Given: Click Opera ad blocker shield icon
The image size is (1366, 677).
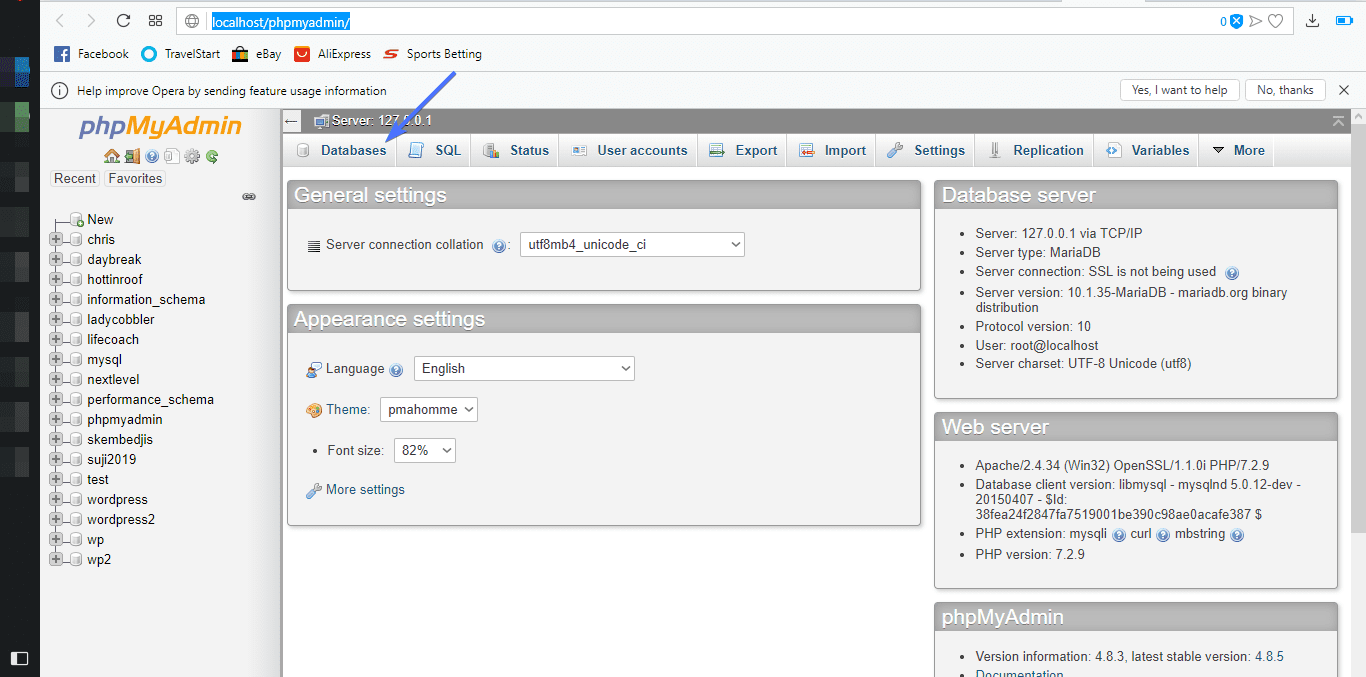Looking at the screenshot, I should pyautogui.click(x=1236, y=21).
